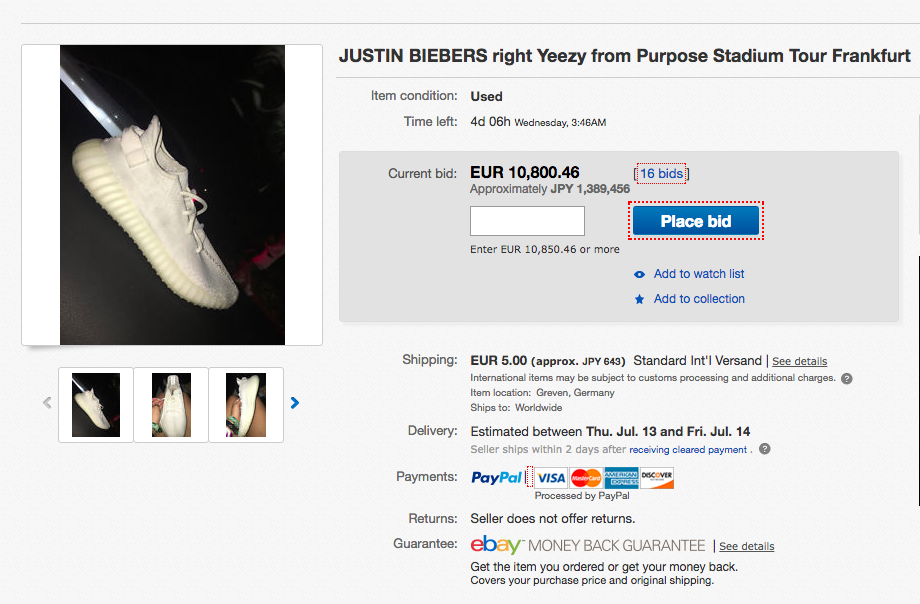Screen dimensions: 920x604
Task: Open shipping See details link
Action: click(799, 362)
